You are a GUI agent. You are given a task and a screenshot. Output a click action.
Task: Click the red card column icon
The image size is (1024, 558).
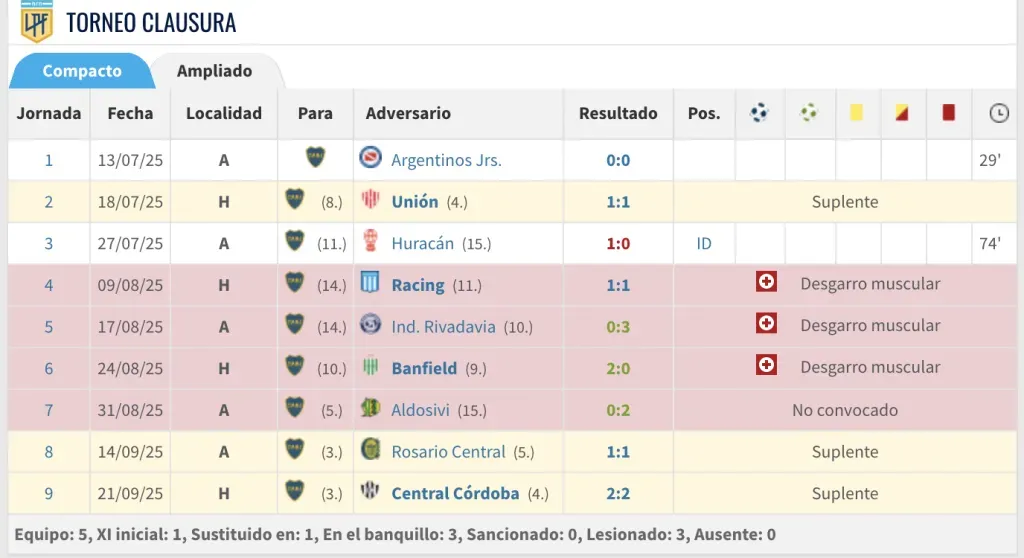(948, 113)
